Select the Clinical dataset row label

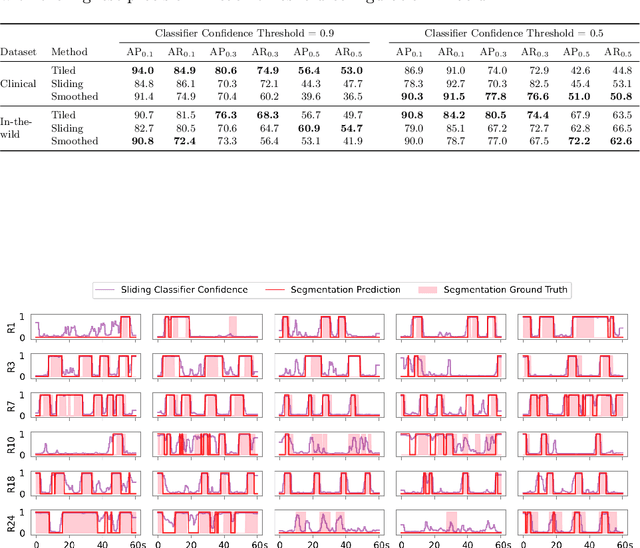(x=18, y=84)
